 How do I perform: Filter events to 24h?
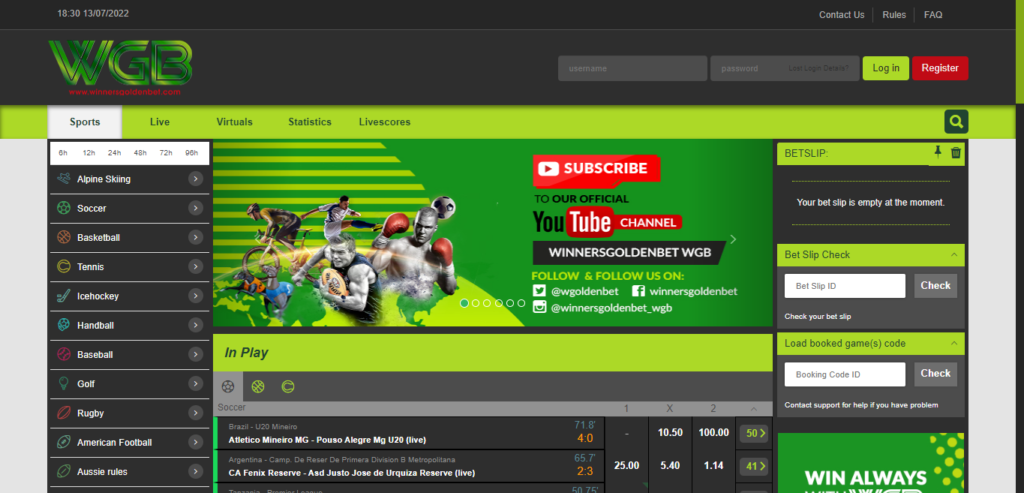pos(114,153)
